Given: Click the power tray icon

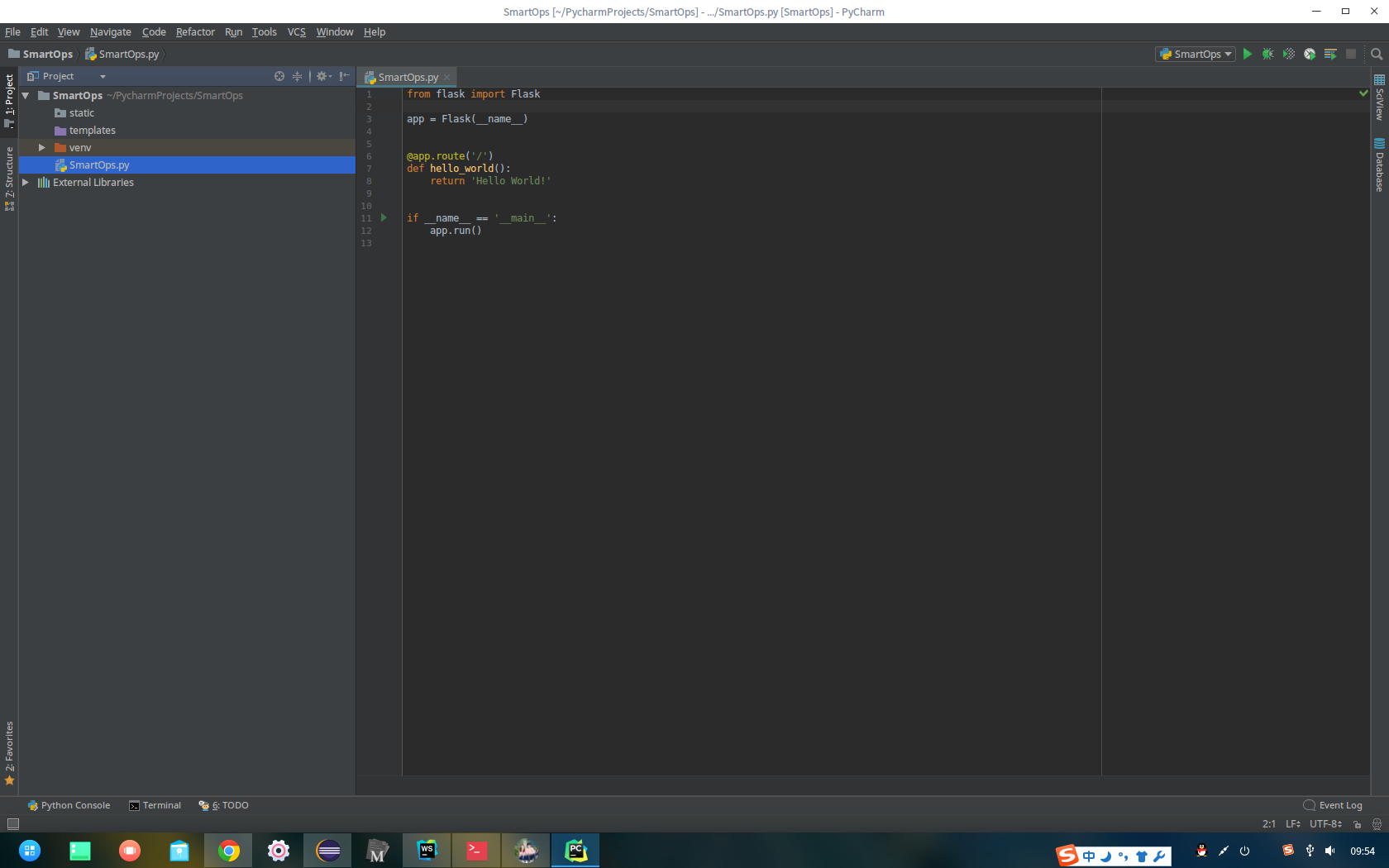Looking at the screenshot, I should [1244, 851].
